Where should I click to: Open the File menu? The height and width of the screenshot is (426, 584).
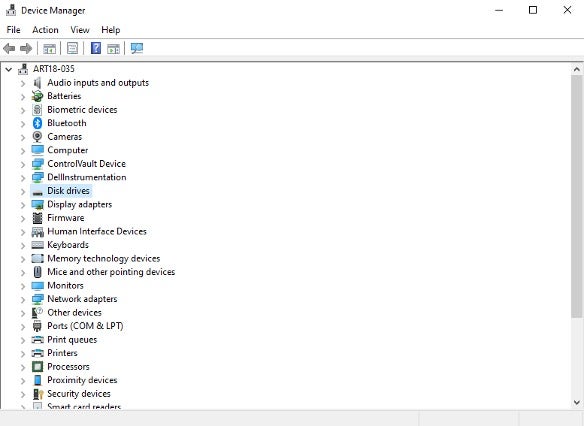point(13,30)
